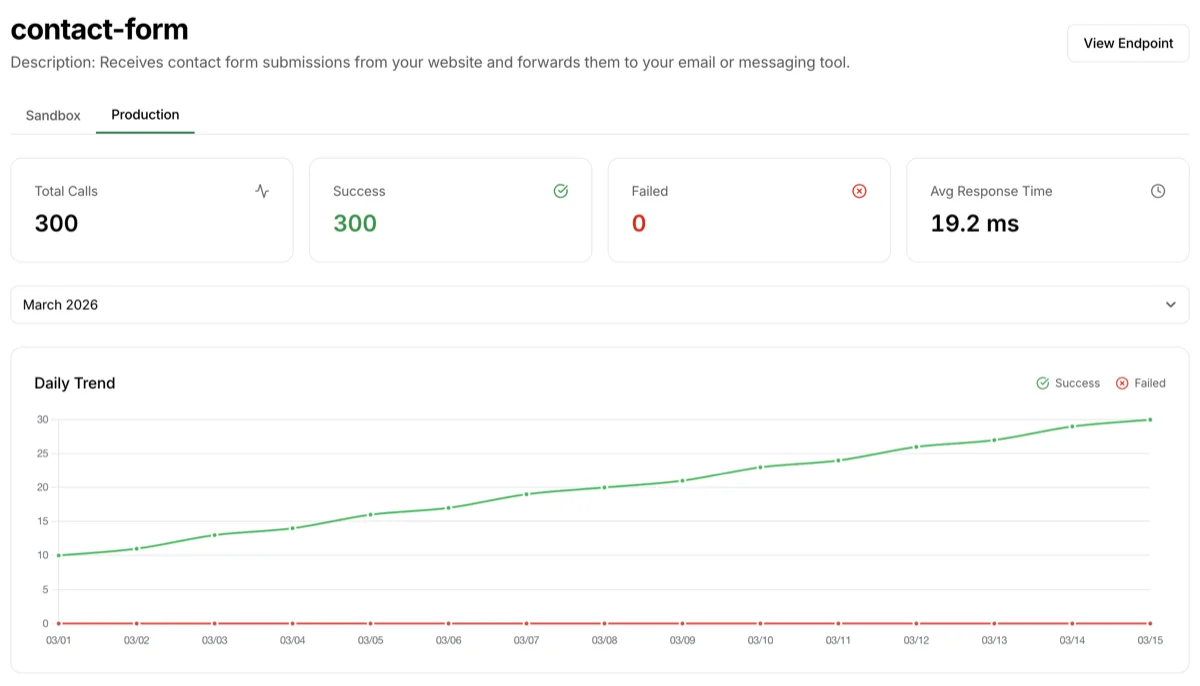Open the March 2026 month dropdown

pos(599,305)
